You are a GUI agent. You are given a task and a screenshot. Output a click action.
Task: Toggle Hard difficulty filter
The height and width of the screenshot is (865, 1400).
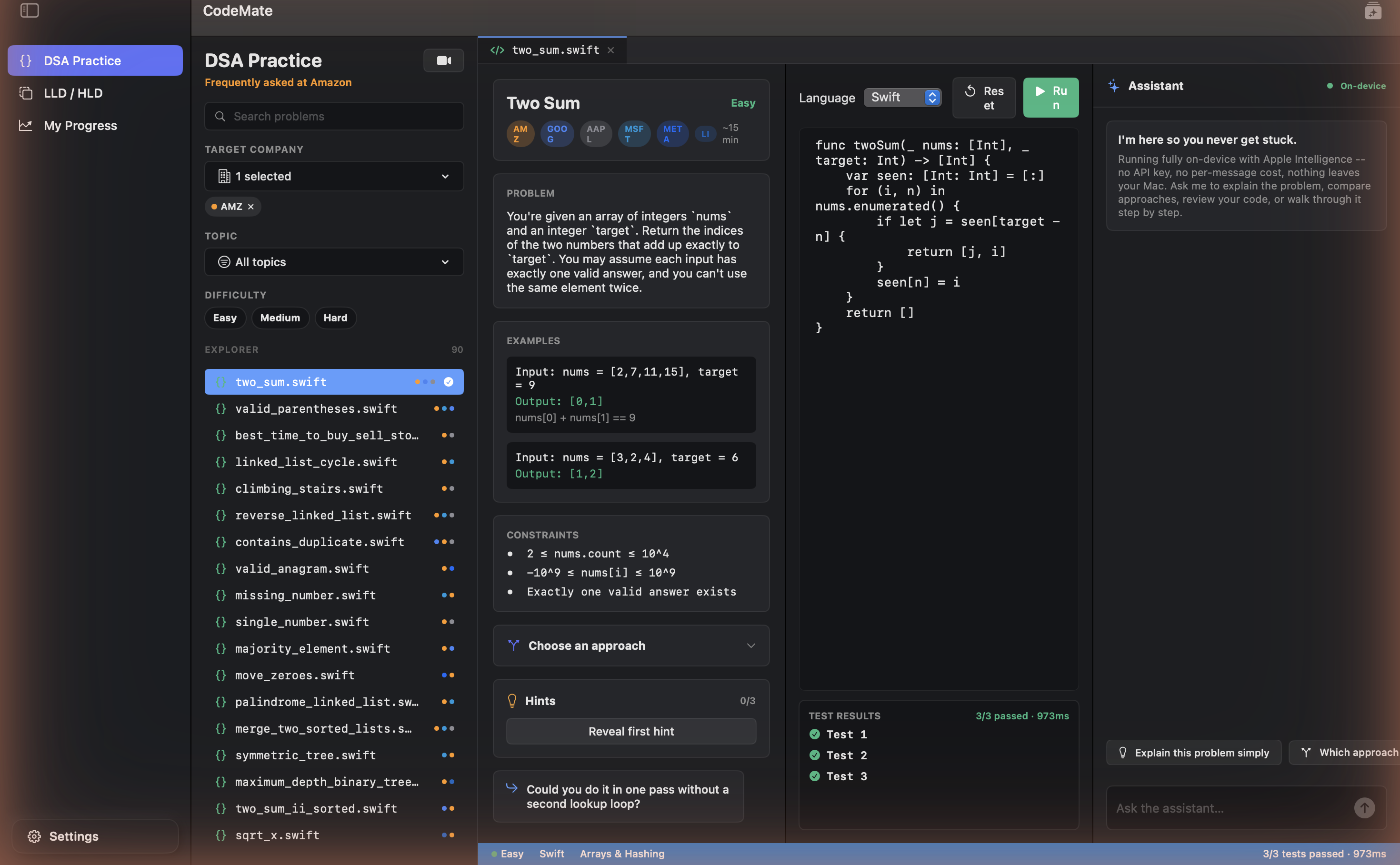(x=335, y=318)
